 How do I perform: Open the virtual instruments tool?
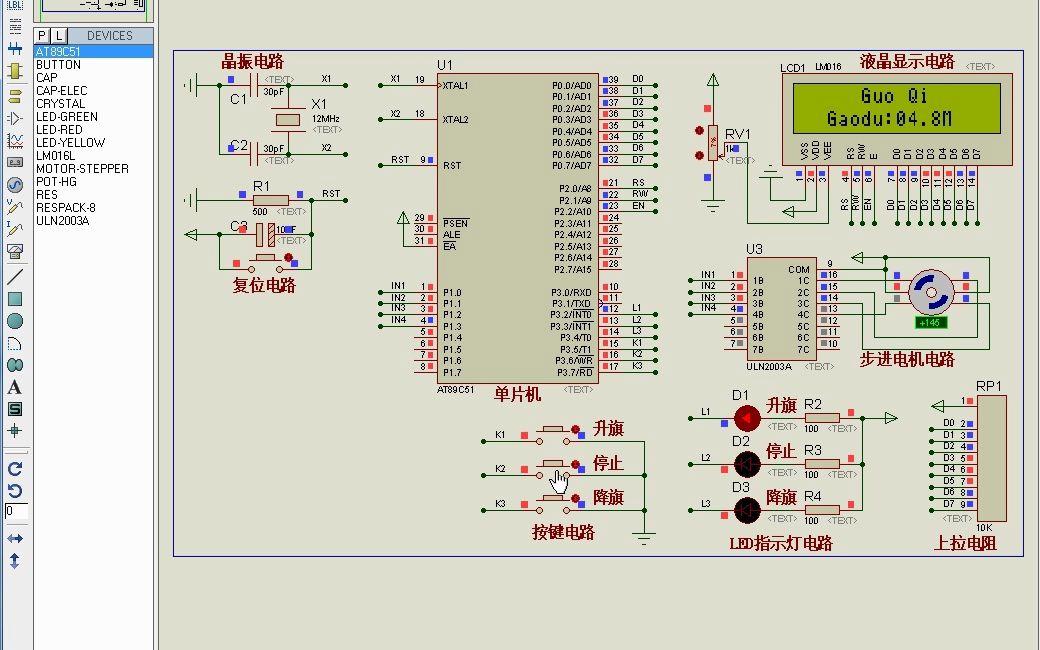pyautogui.click(x=15, y=251)
